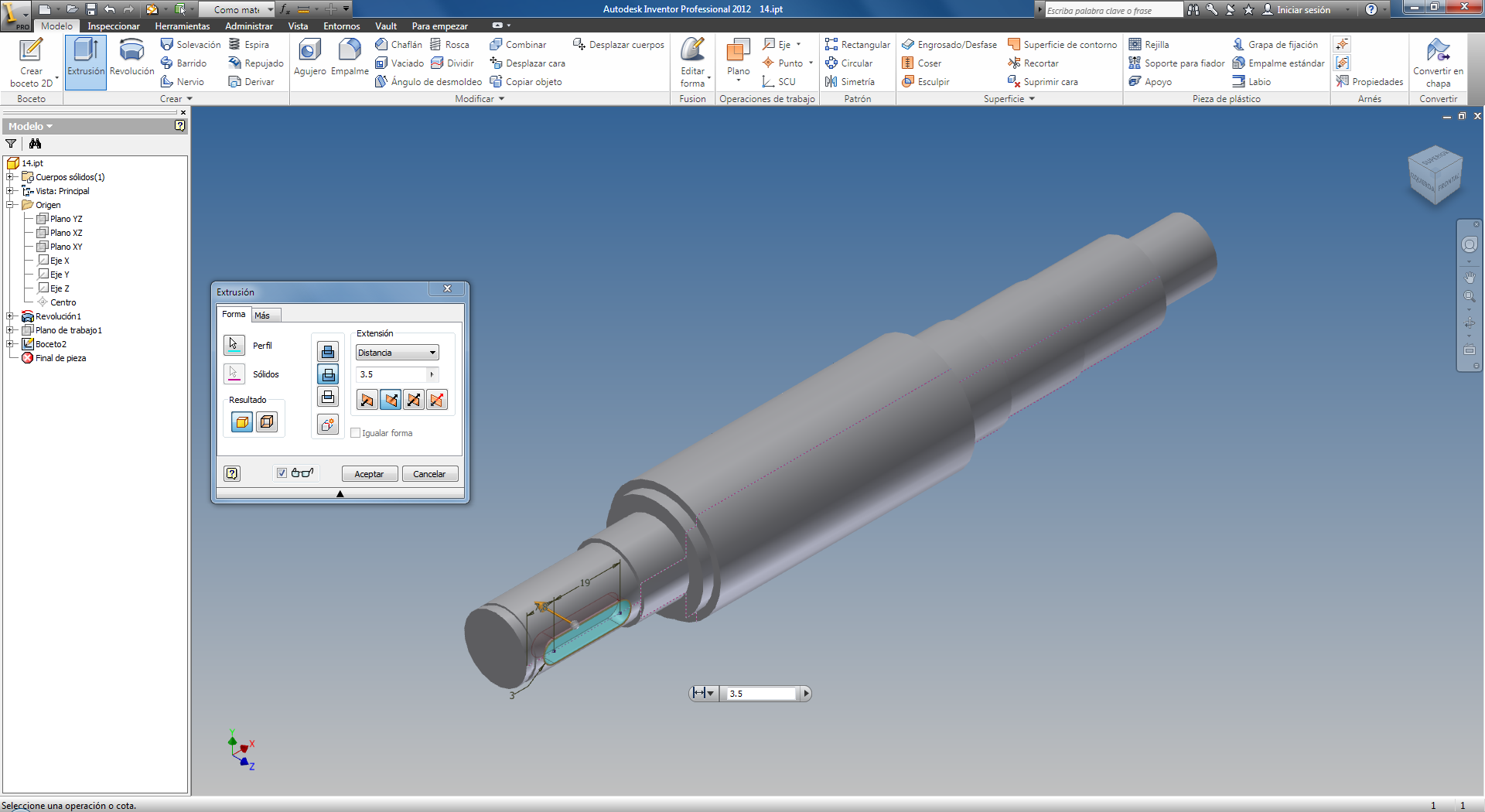Collapse the Origen folder
Screen dimensions: 1485x812
click(10, 205)
